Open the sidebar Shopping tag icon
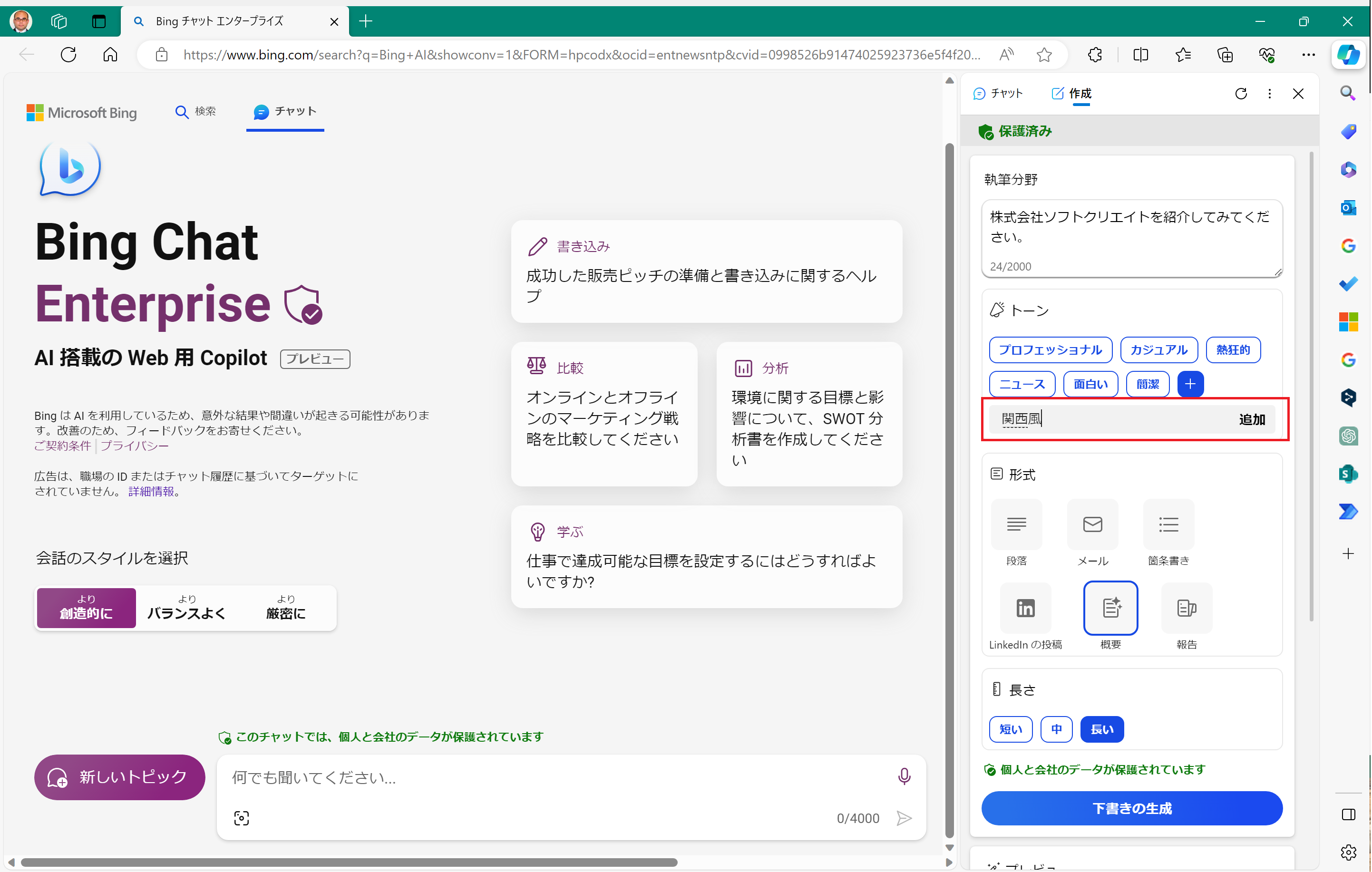 [1347, 132]
